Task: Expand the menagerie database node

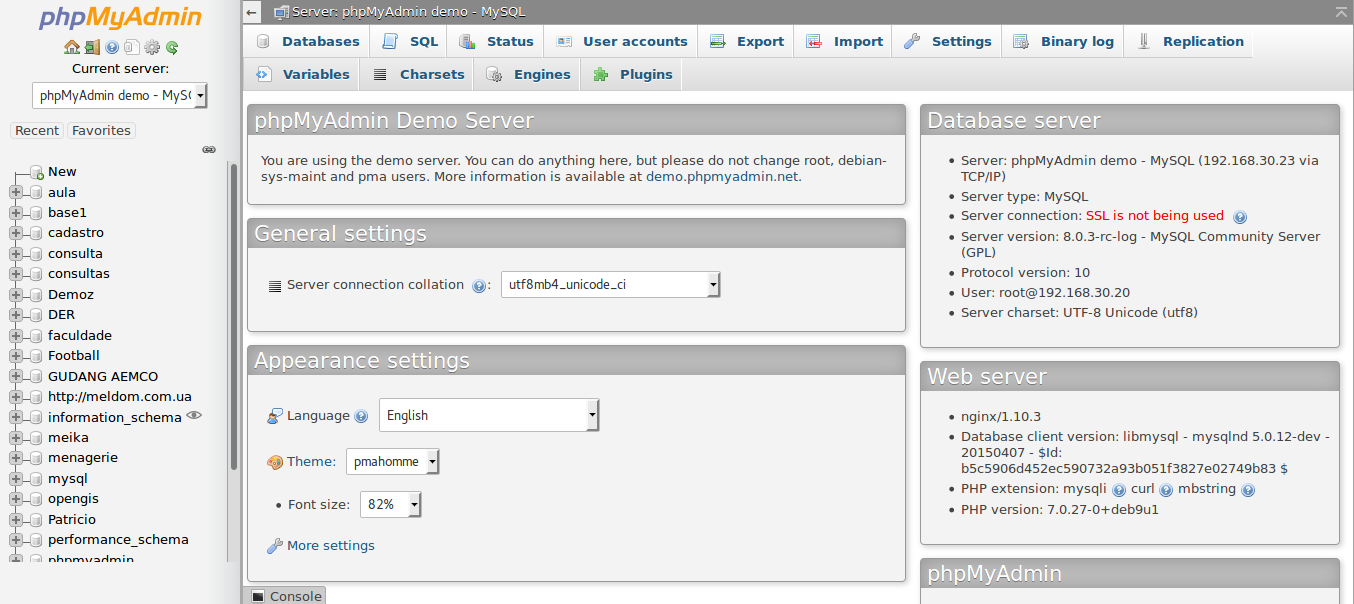Action: tap(15, 458)
